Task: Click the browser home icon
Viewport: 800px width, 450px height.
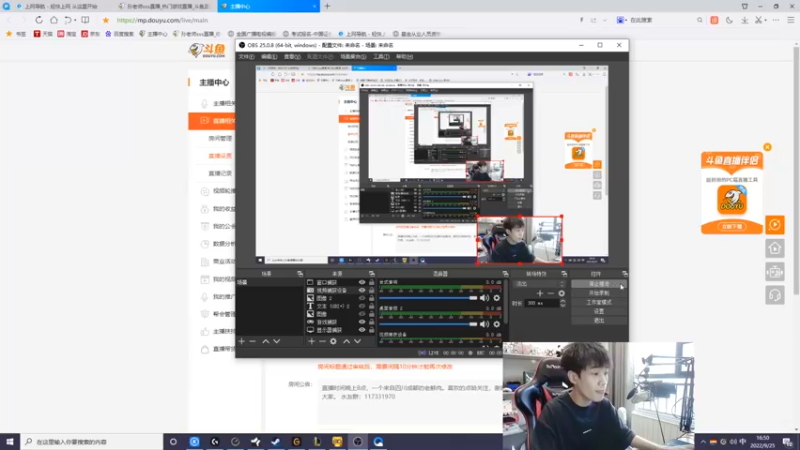Action: pyautogui.click(x=54, y=20)
